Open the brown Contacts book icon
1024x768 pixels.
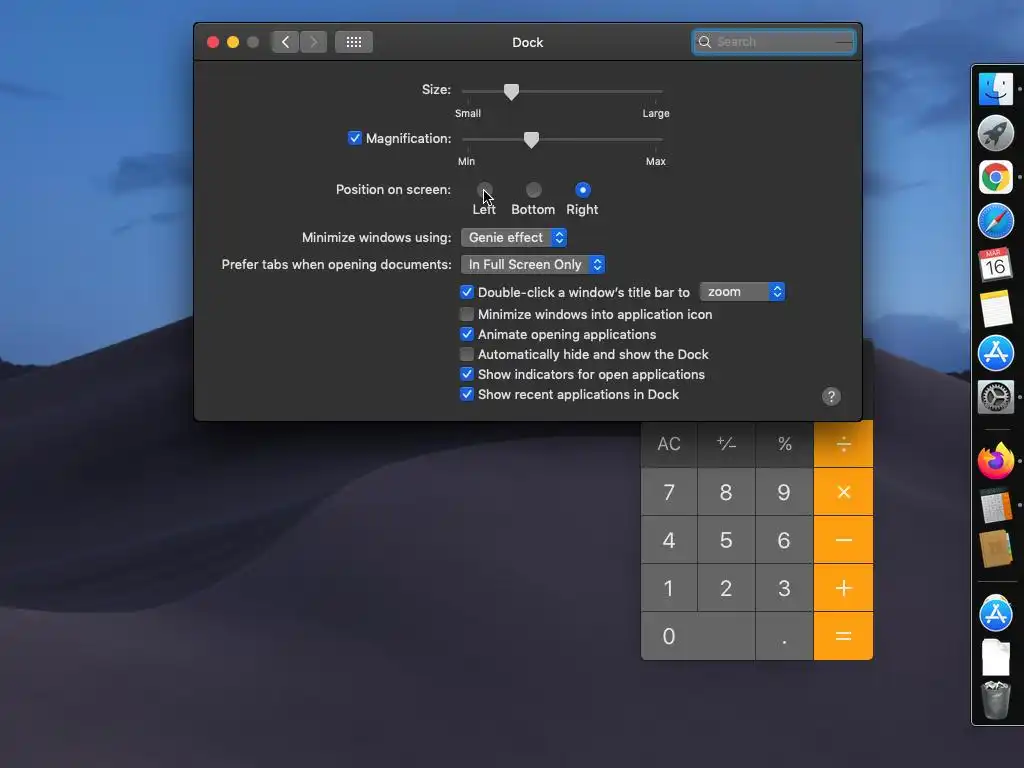point(995,549)
